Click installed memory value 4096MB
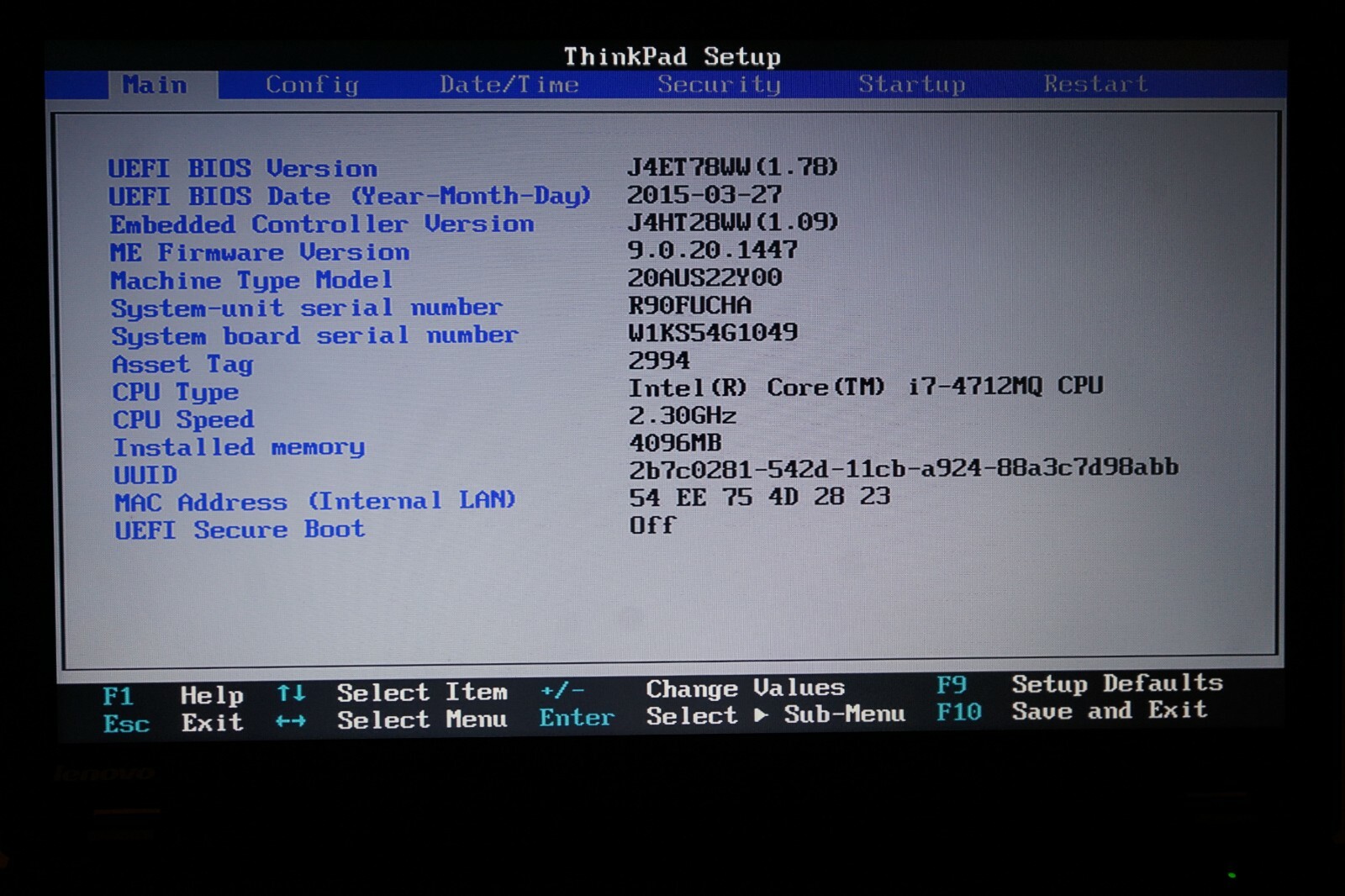Image resolution: width=1345 pixels, height=896 pixels. (675, 443)
